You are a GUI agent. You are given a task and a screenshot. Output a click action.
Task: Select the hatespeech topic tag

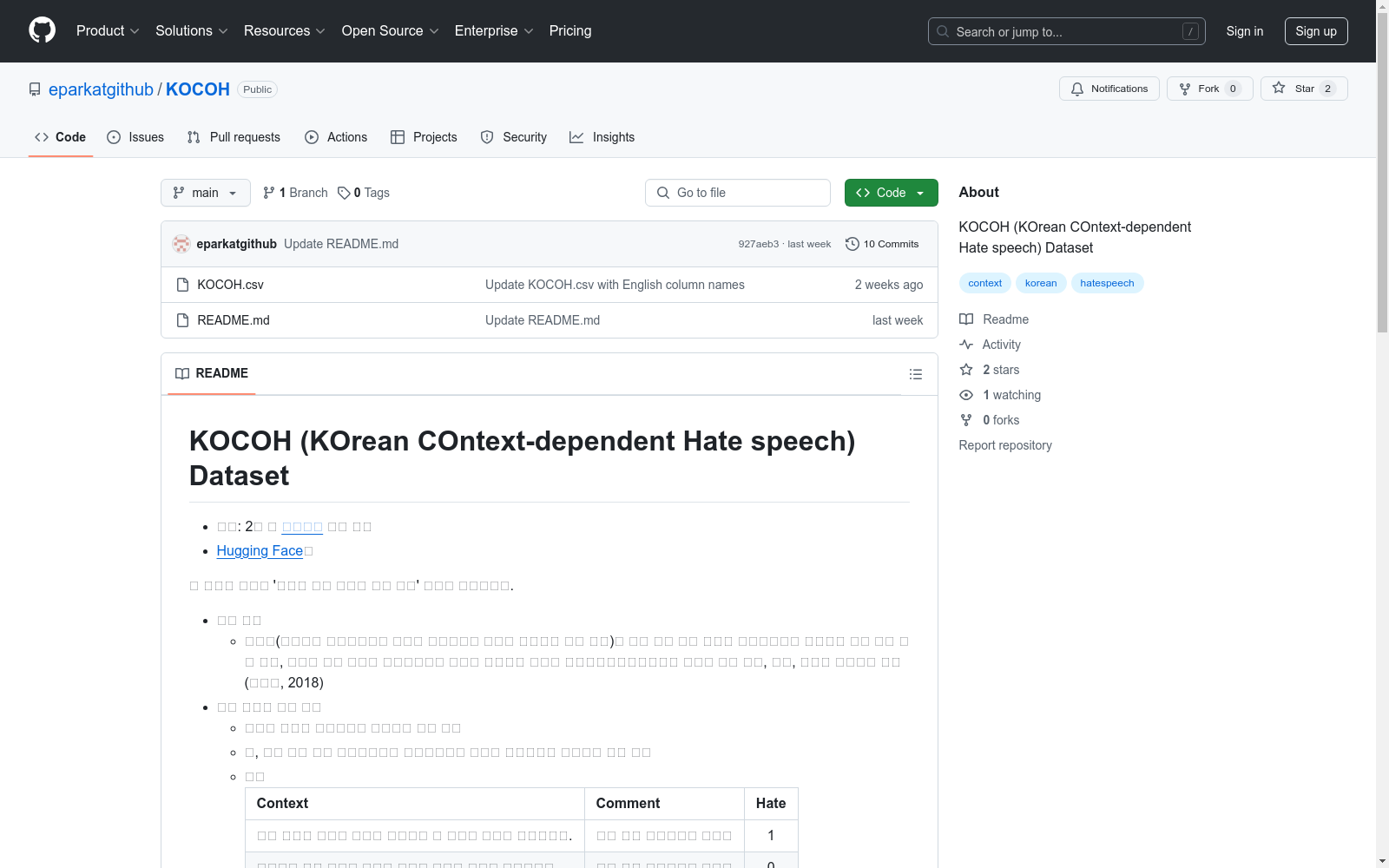point(1107,283)
